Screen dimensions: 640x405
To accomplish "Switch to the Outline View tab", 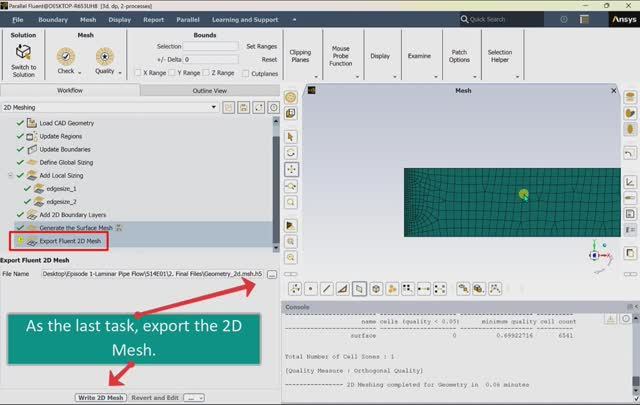I will [x=210, y=91].
